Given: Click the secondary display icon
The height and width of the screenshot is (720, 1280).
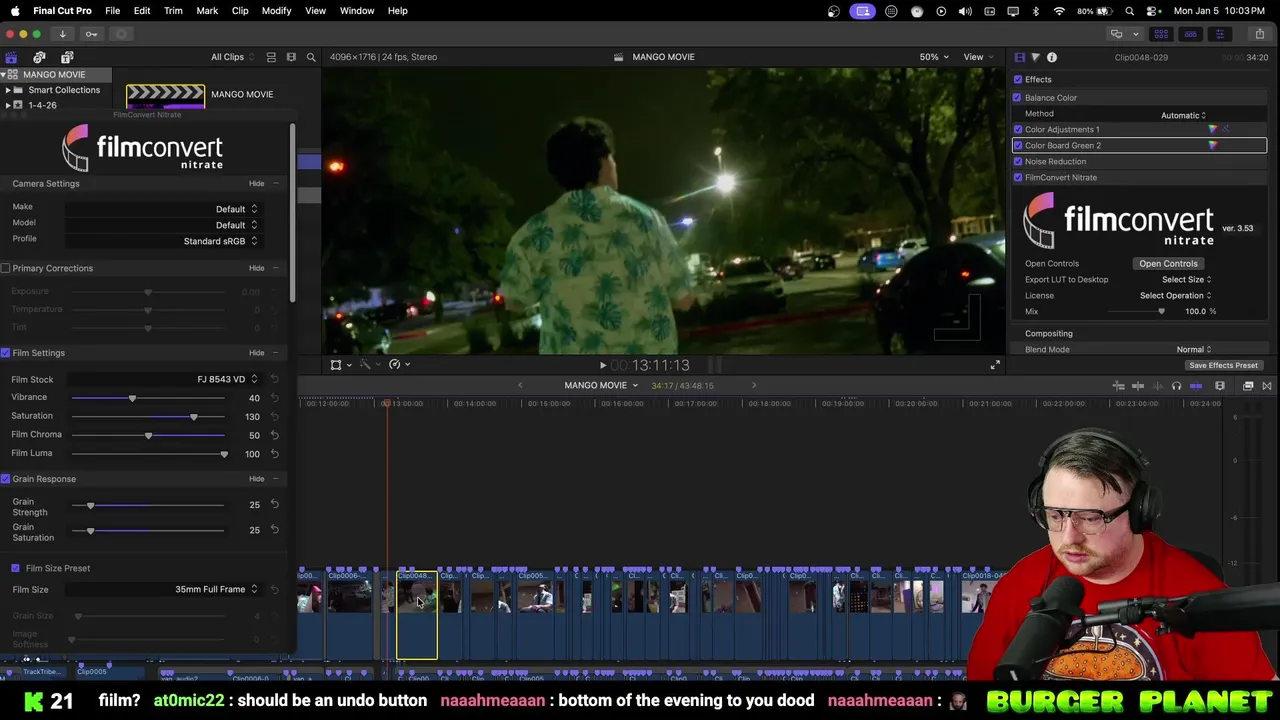Looking at the screenshot, I should pos(1116,34).
